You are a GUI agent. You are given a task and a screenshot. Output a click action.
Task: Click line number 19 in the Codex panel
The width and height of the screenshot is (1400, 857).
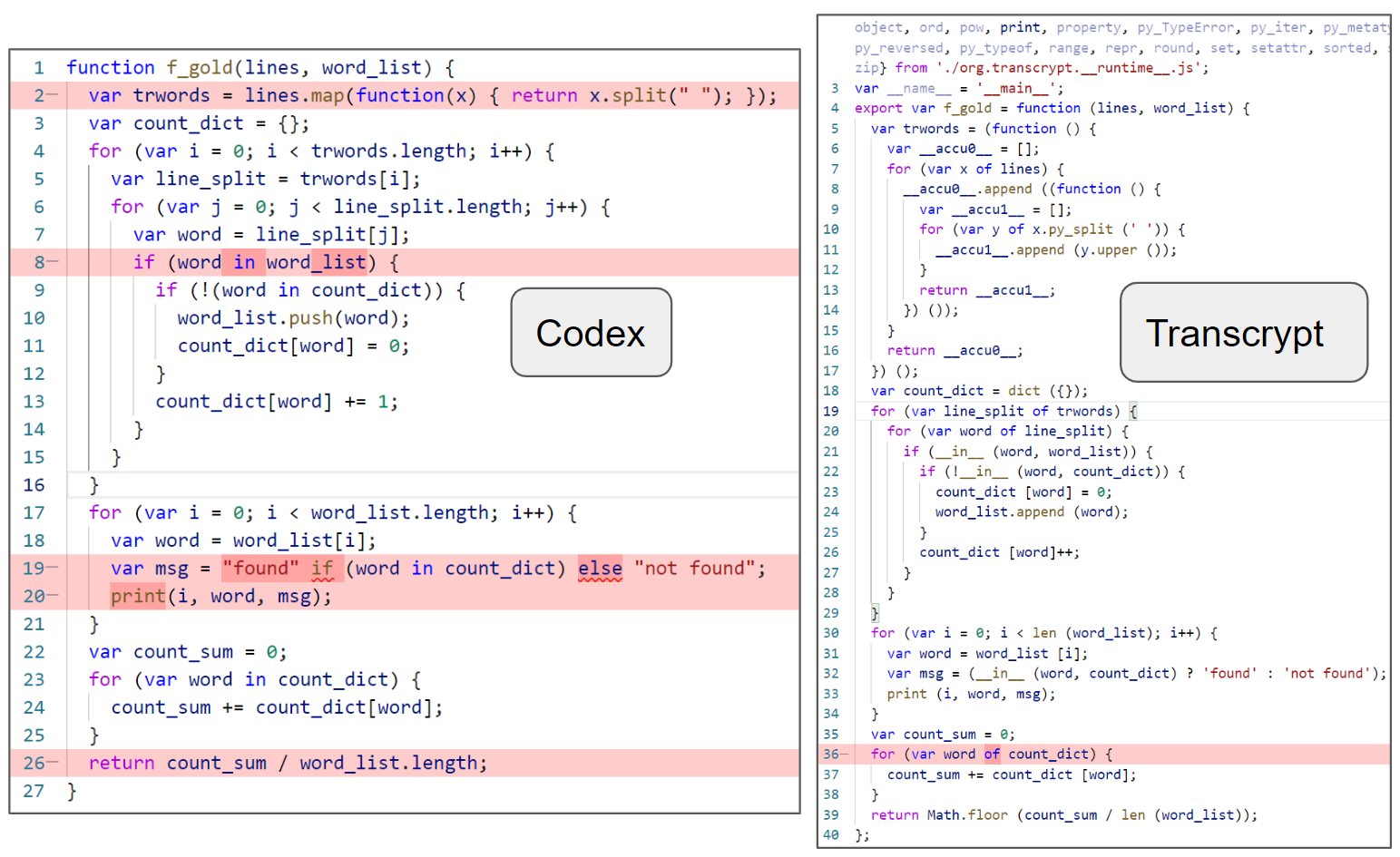(34, 569)
